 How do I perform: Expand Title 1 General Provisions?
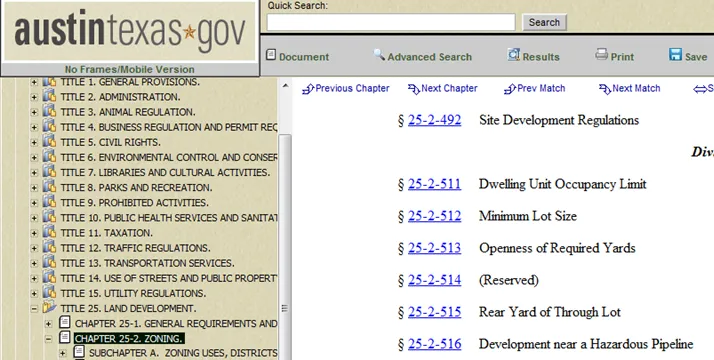click(34, 82)
